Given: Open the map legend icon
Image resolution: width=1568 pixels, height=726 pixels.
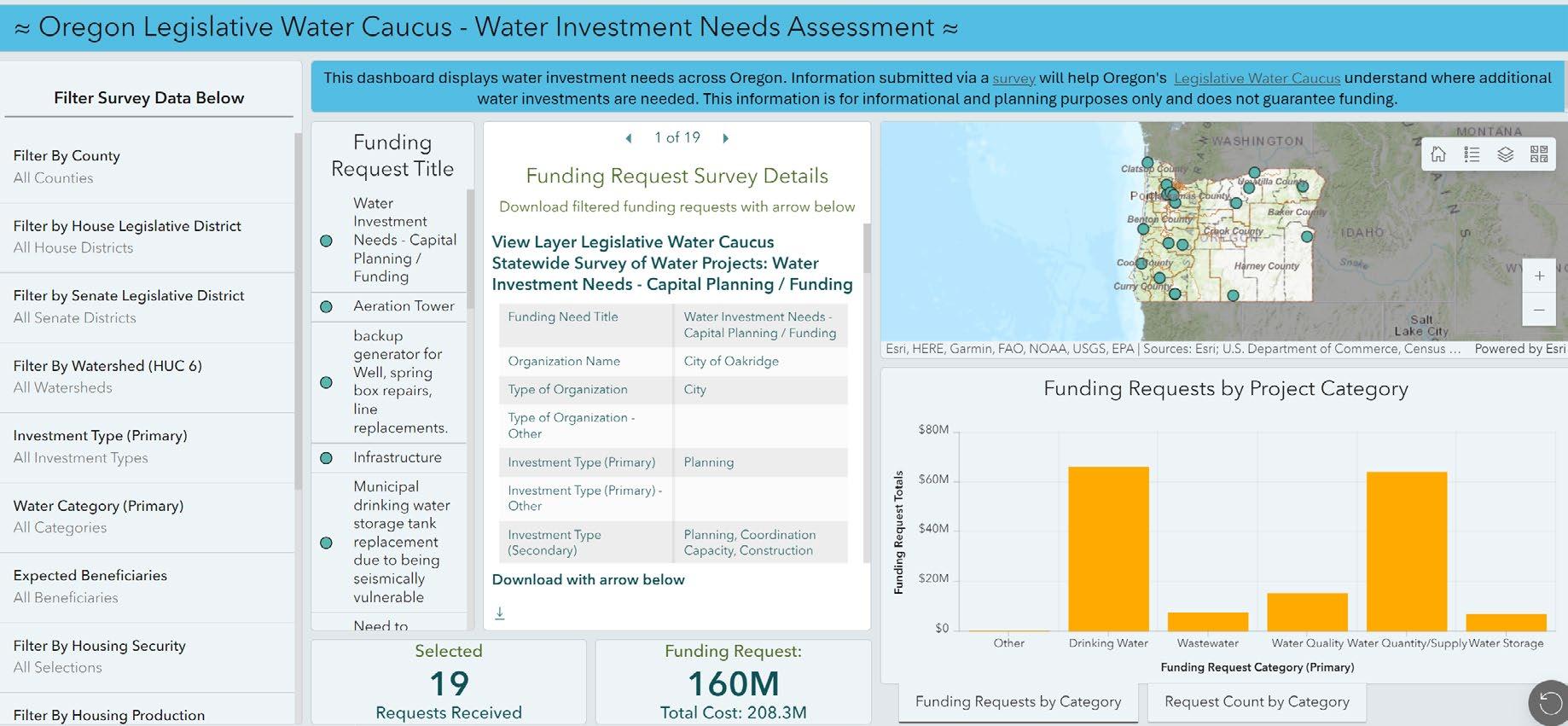Looking at the screenshot, I should point(1472,154).
